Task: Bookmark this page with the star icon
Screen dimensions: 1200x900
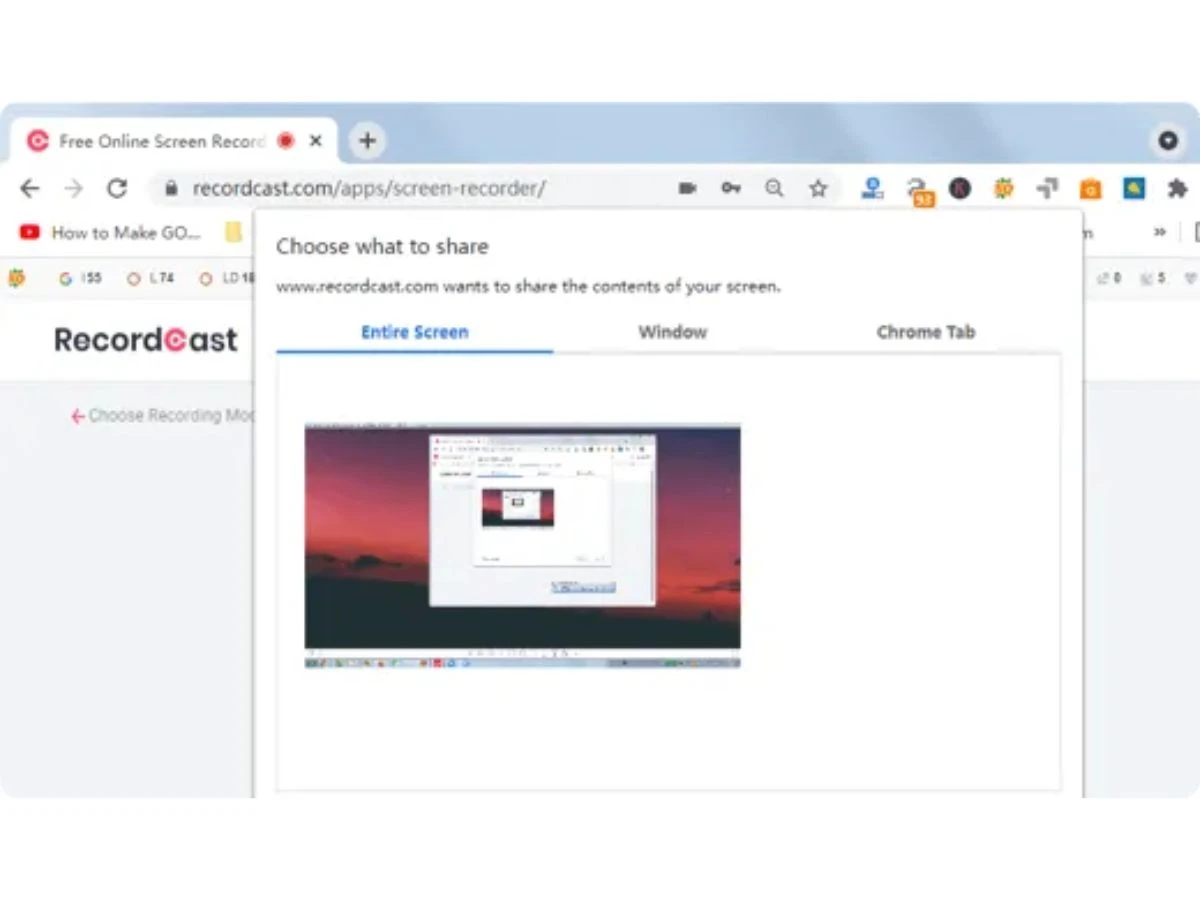Action: point(818,188)
